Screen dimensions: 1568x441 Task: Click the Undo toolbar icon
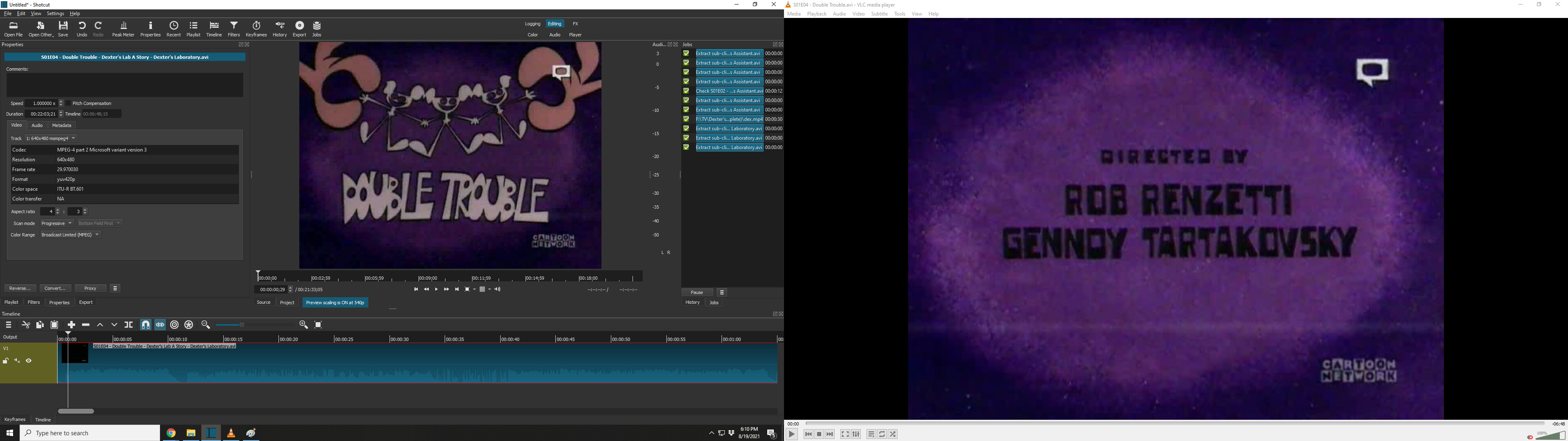[82, 29]
